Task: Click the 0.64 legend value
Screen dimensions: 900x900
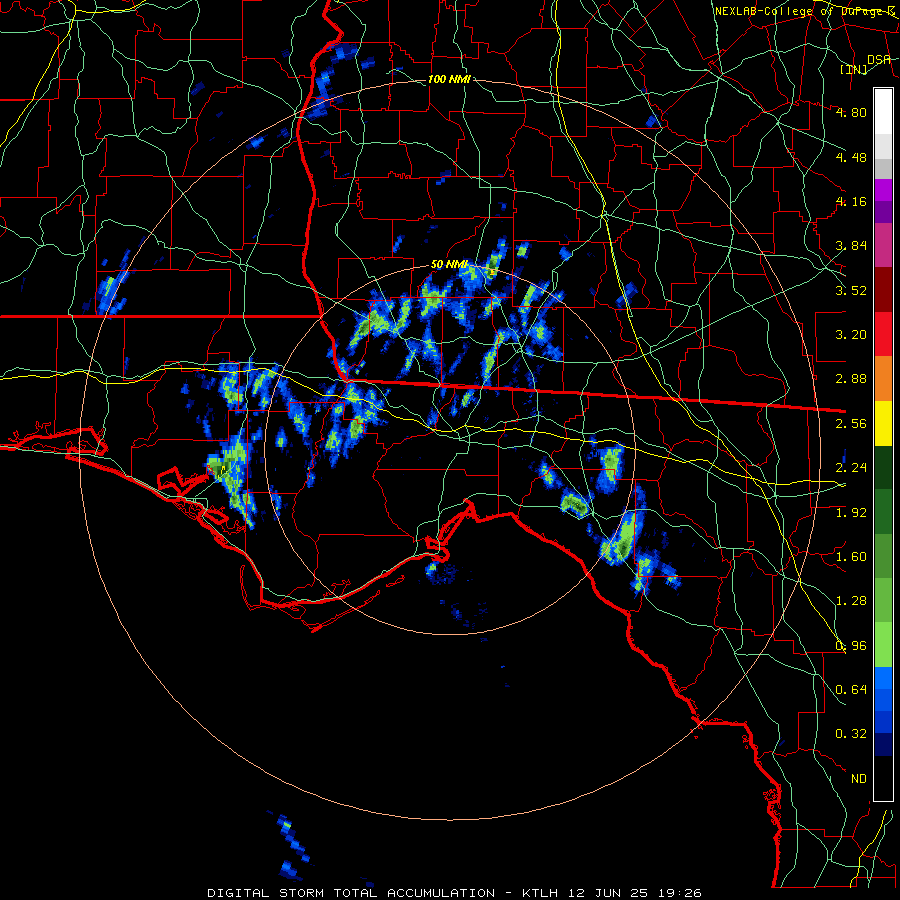Action: [x=851, y=690]
